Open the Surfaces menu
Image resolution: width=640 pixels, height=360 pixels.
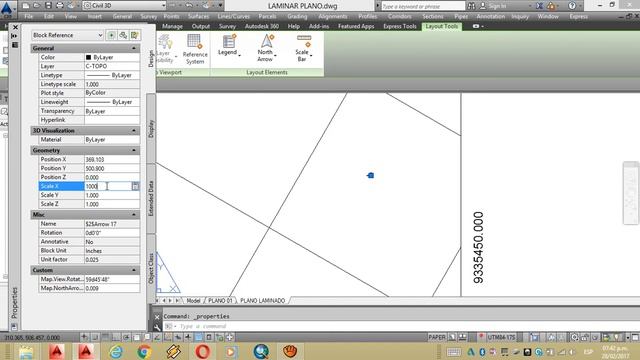(198, 16)
